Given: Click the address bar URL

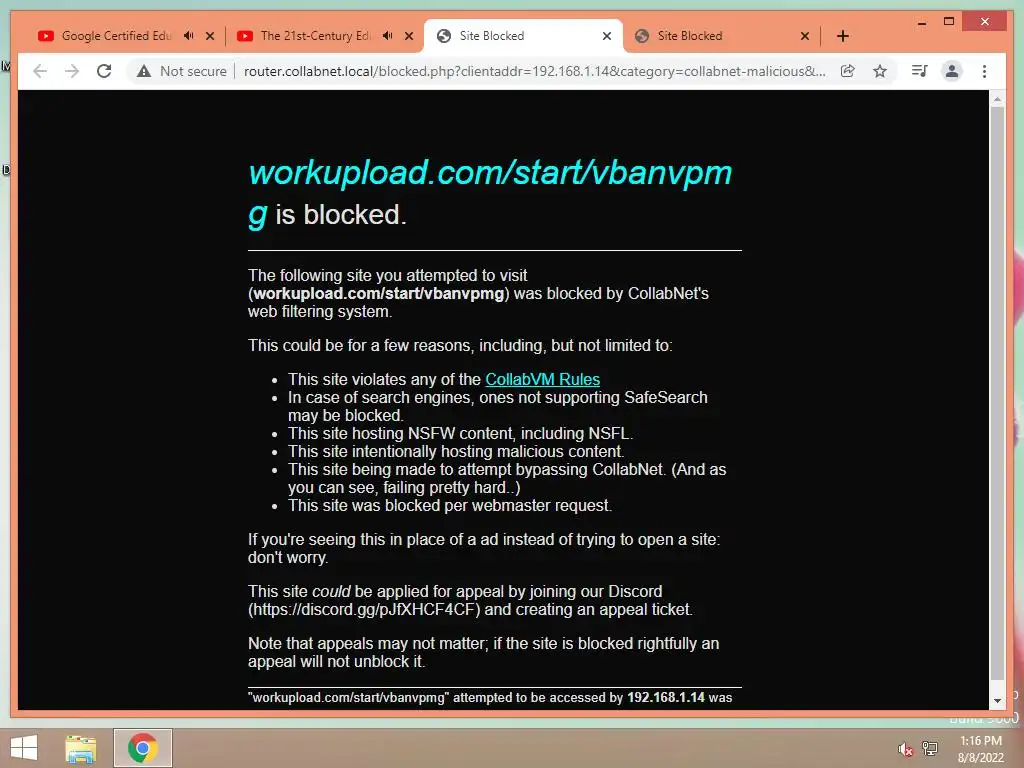Looking at the screenshot, I should [534, 71].
